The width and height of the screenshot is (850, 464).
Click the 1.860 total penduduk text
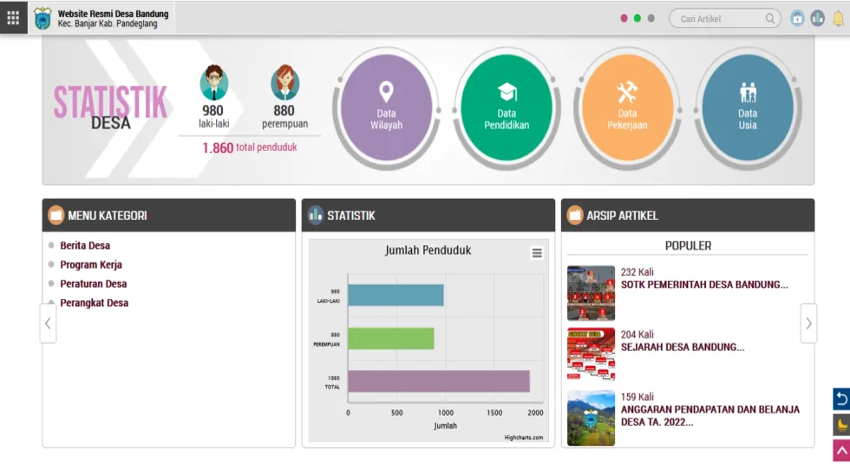click(x=249, y=147)
